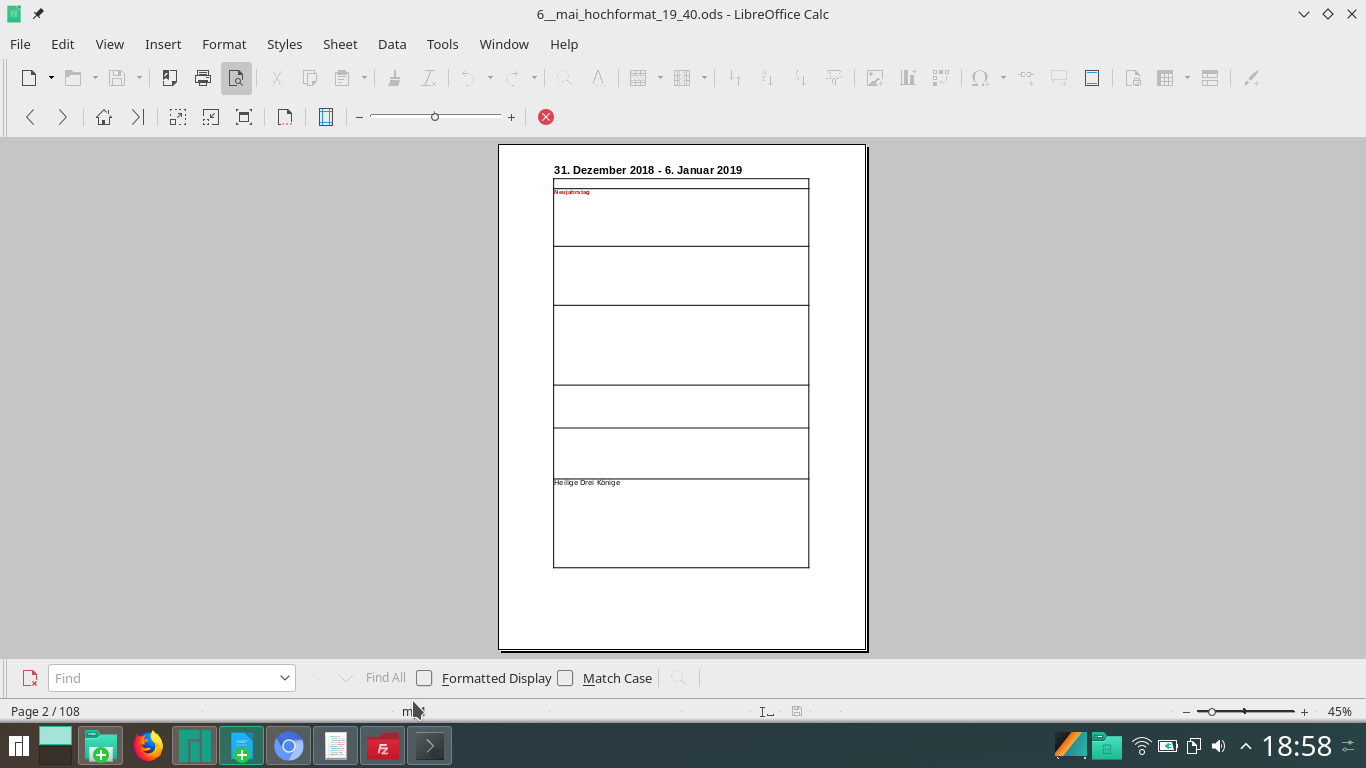Go to the next page in preview
The image size is (1366, 768).
(62, 117)
